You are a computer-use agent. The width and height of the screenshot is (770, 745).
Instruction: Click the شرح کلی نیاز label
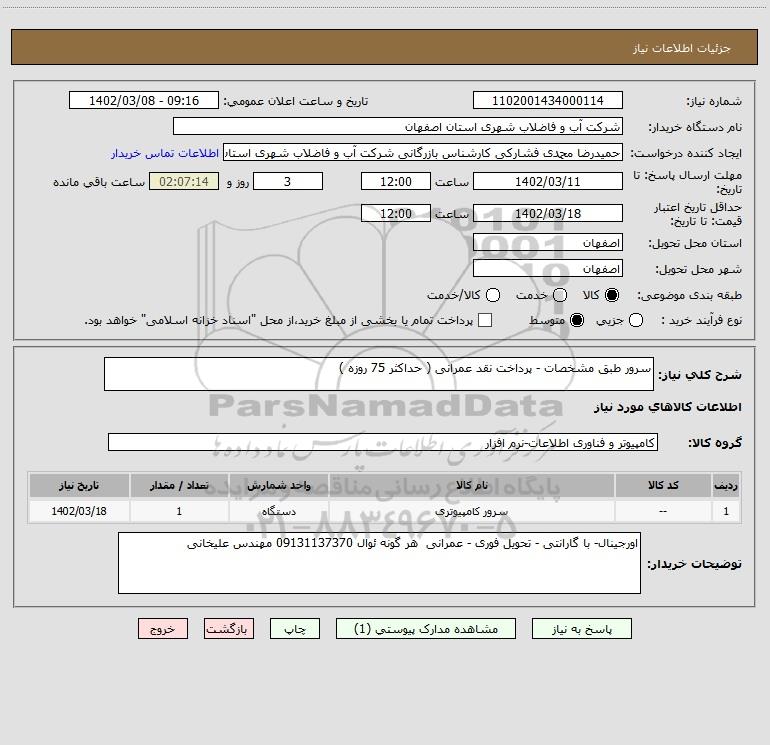(x=700, y=375)
